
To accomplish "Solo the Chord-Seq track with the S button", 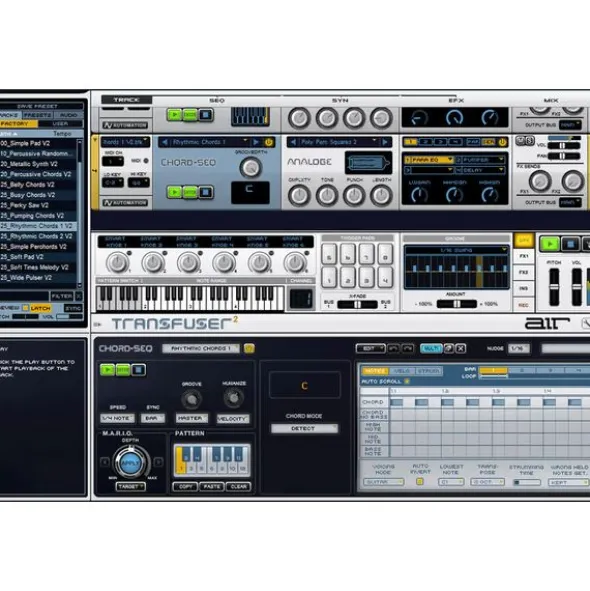I will point(530,141).
